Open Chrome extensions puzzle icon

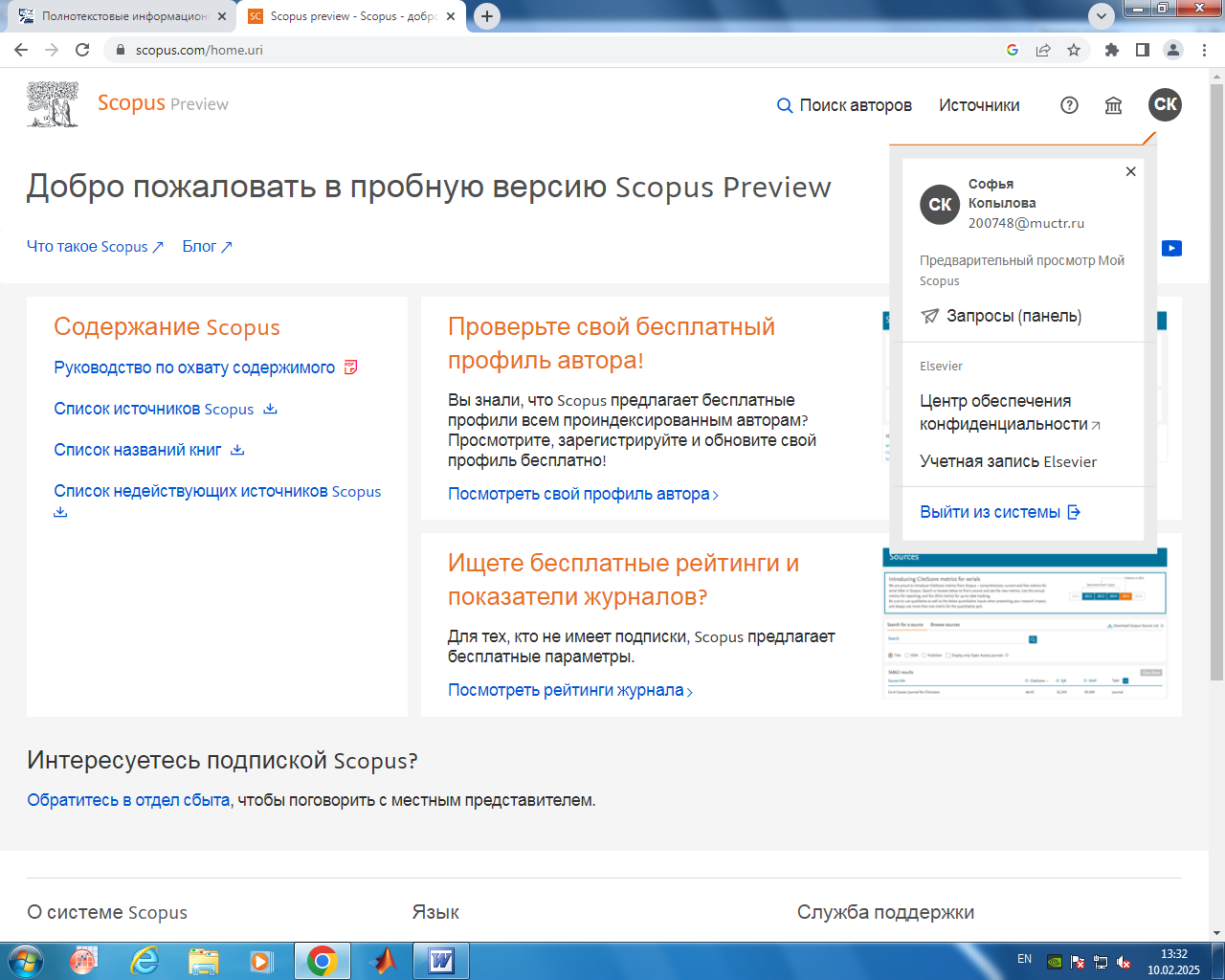[1111, 50]
